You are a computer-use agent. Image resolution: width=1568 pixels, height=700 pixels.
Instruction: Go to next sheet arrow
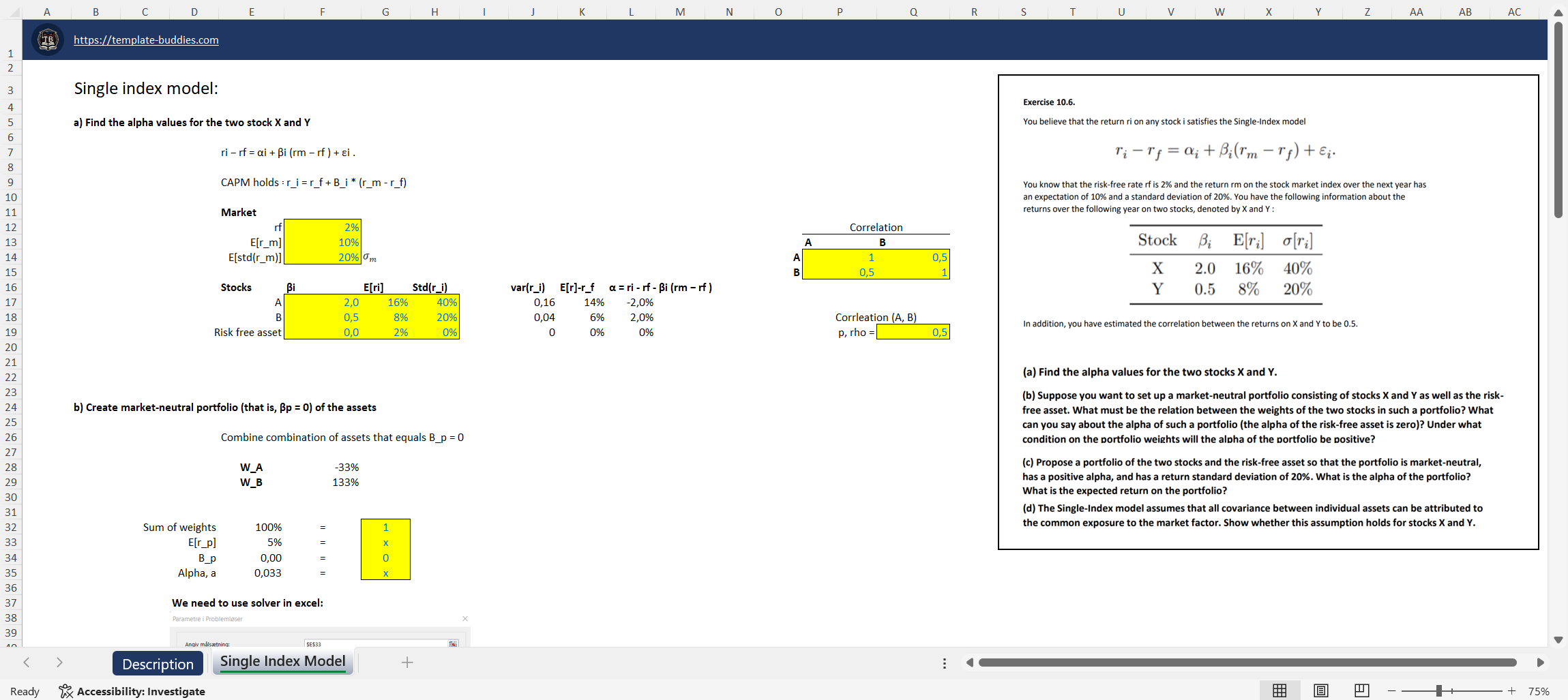coord(59,662)
